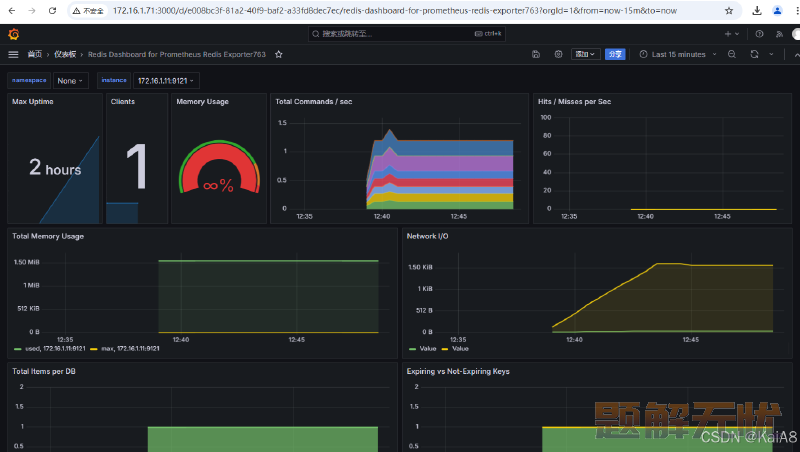Go forward in the browser
The width and height of the screenshot is (800, 452).
click(32, 11)
